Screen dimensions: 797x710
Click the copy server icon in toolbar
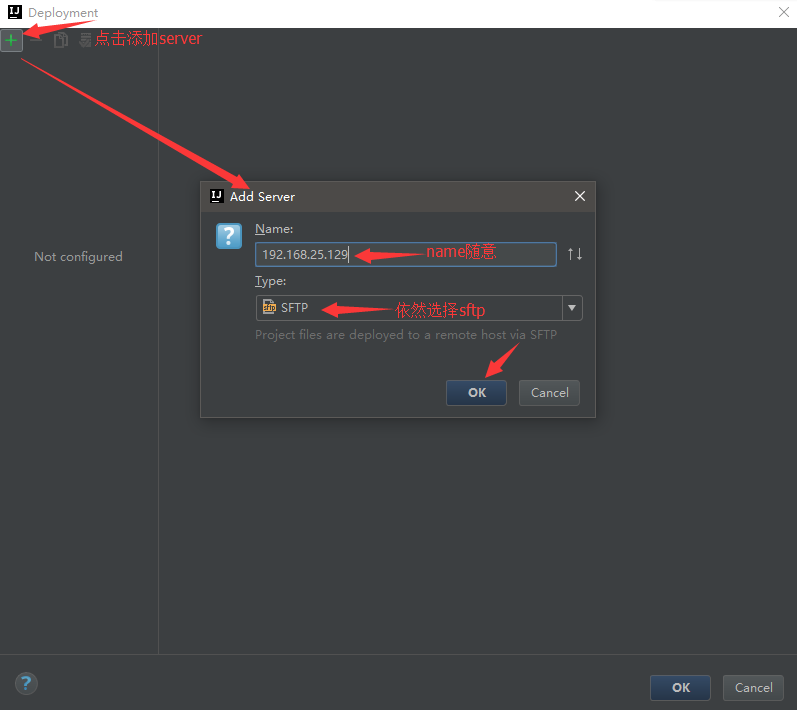(60, 40)
